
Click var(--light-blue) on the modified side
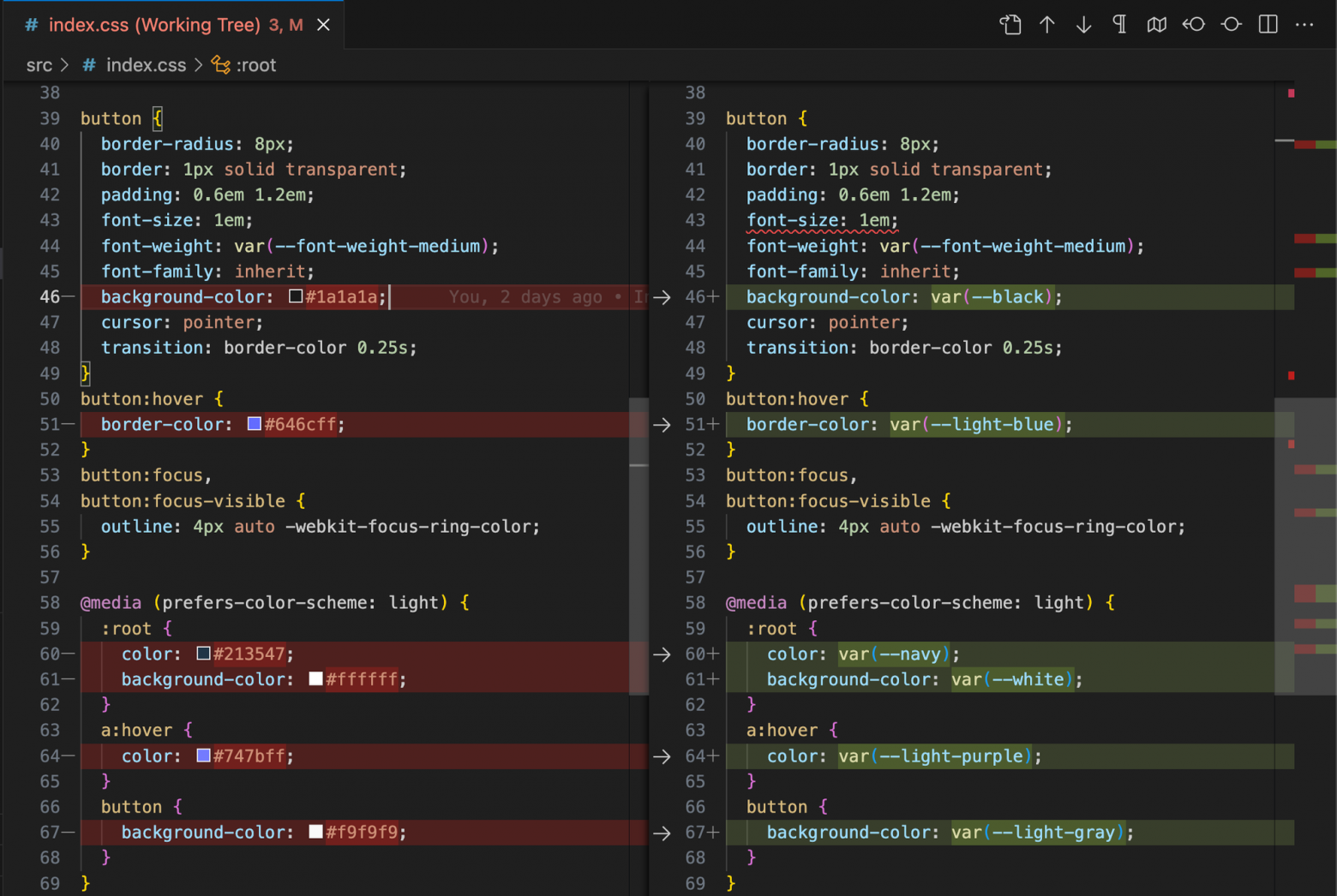tap(976, 425)
